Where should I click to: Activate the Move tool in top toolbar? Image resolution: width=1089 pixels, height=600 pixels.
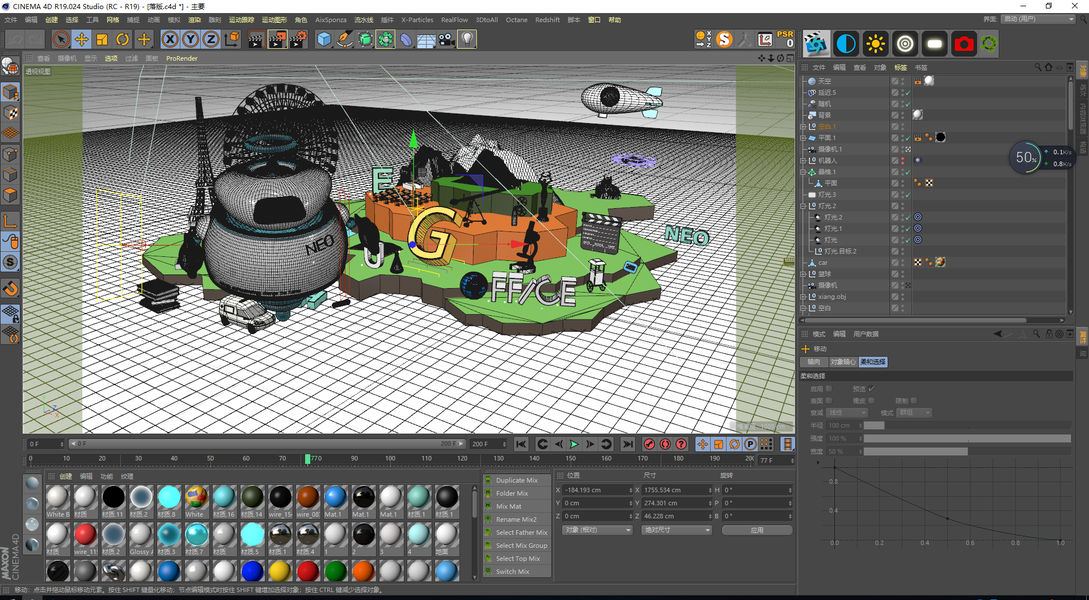(81, 39)
